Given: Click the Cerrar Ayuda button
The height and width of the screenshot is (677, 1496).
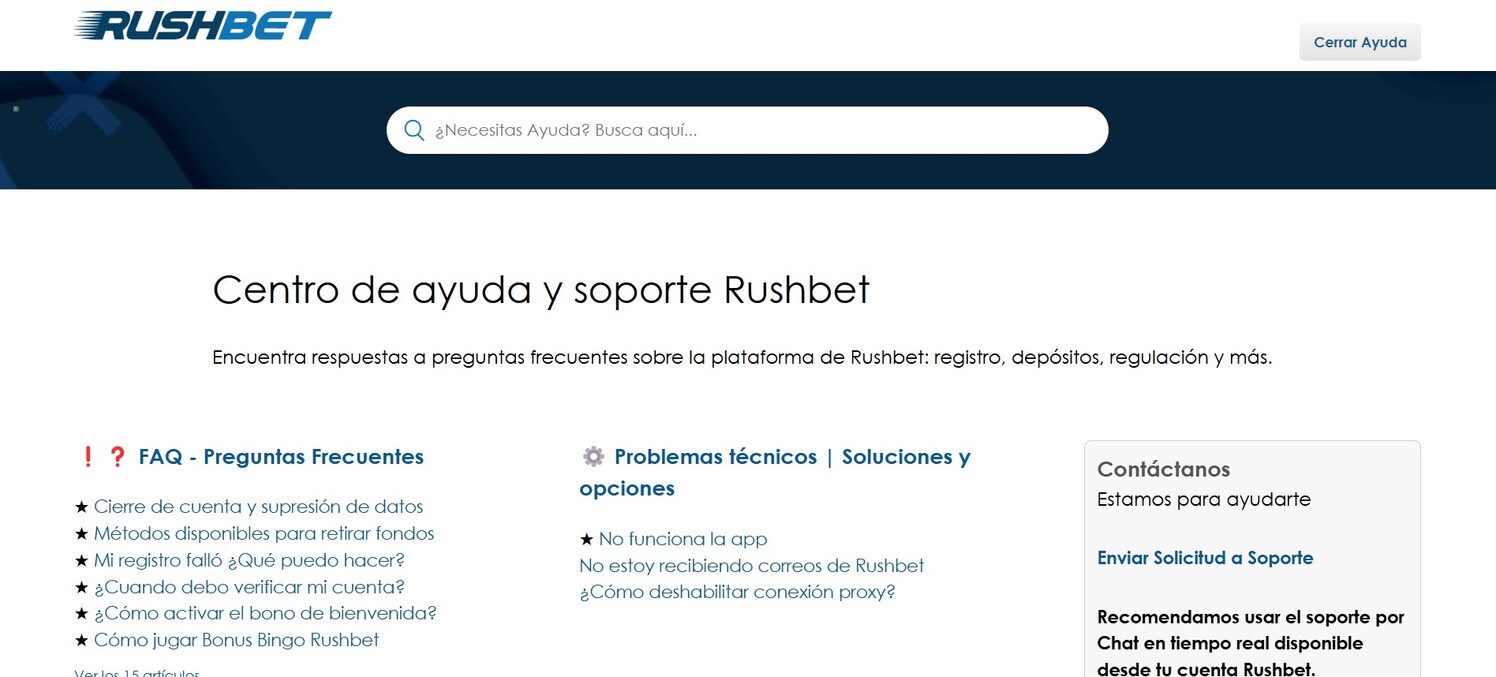Looking at the screenshot, I should point(1360,42).
